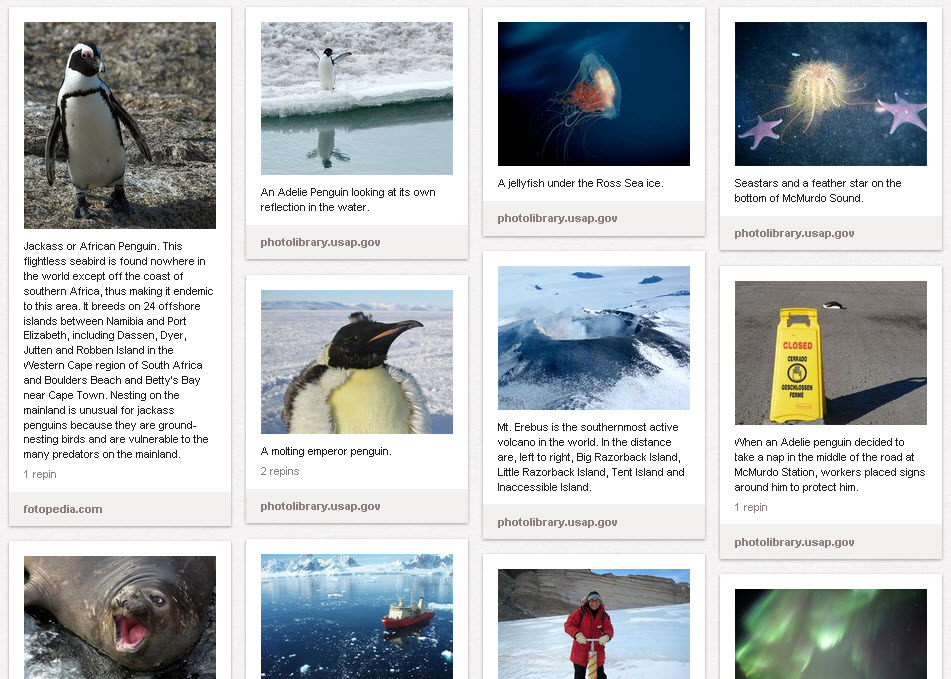Follow photolibrary.usap.gov link under Adelie reflection pin
The width and height of the screenshot is (951, 679).
coord(320,242)
